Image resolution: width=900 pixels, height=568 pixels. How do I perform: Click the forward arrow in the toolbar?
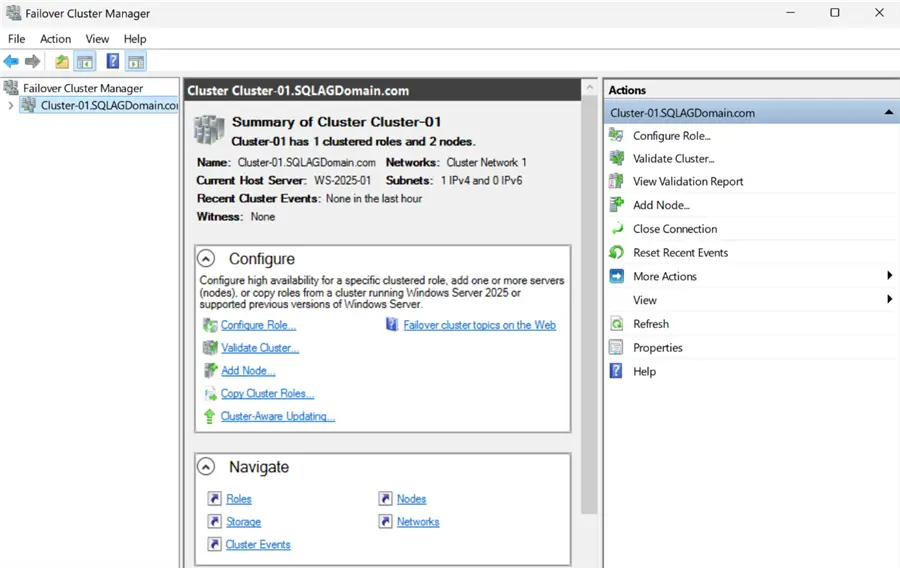[33, 61]
